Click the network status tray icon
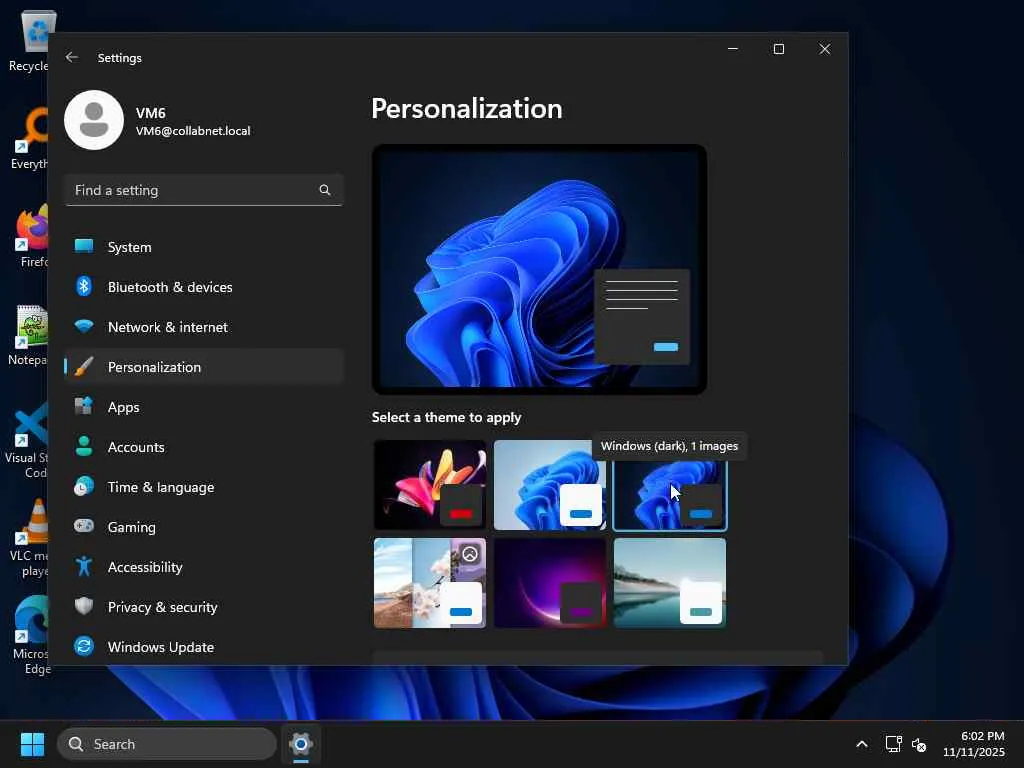 coord(893,744)
